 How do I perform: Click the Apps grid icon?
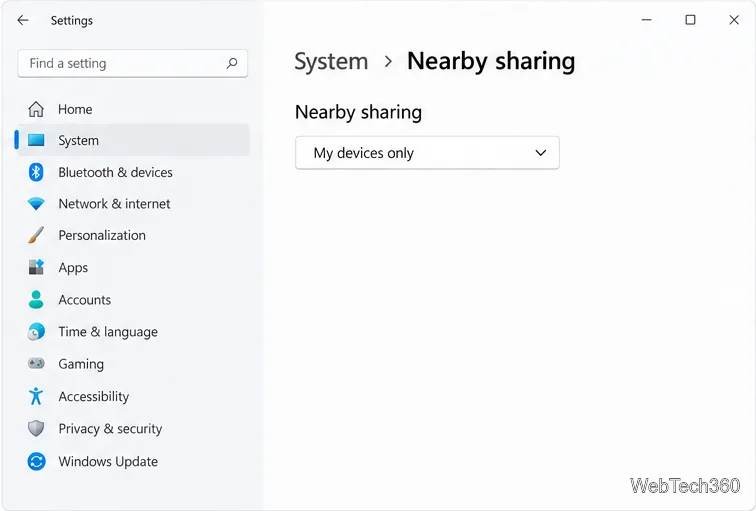click(36, 267)
